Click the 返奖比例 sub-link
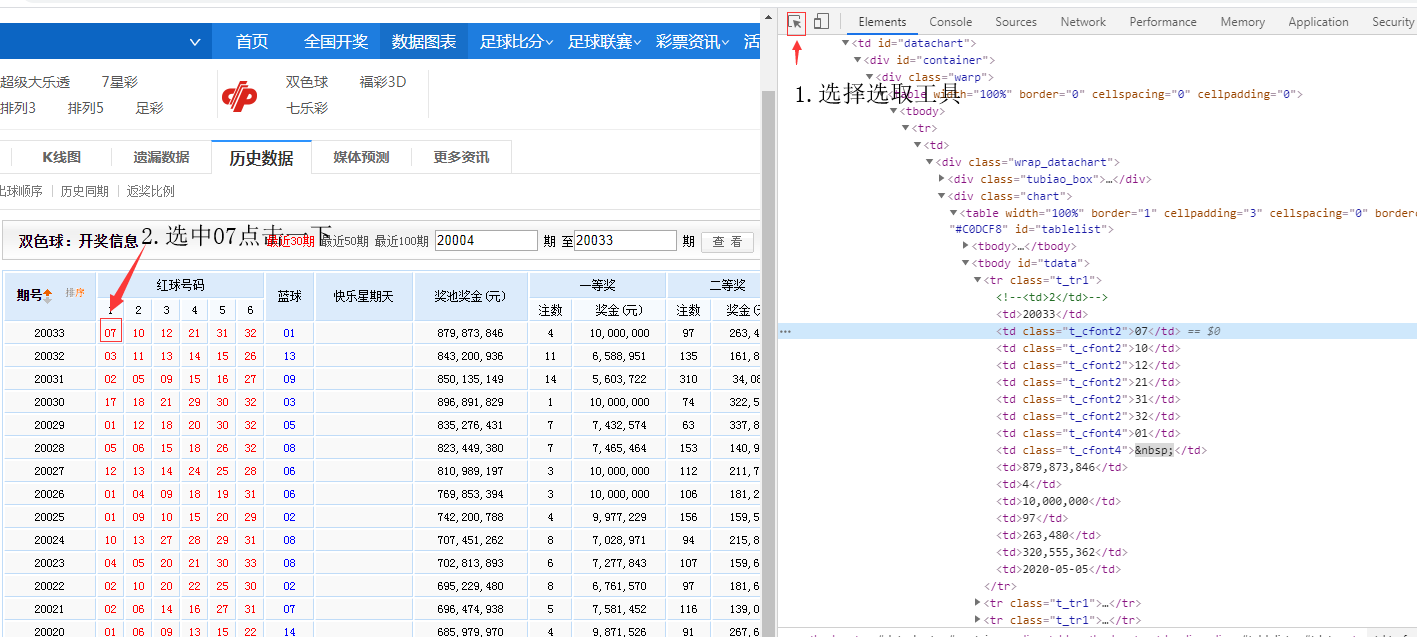This screenshot has height=637, width=1417. [150, 191]
